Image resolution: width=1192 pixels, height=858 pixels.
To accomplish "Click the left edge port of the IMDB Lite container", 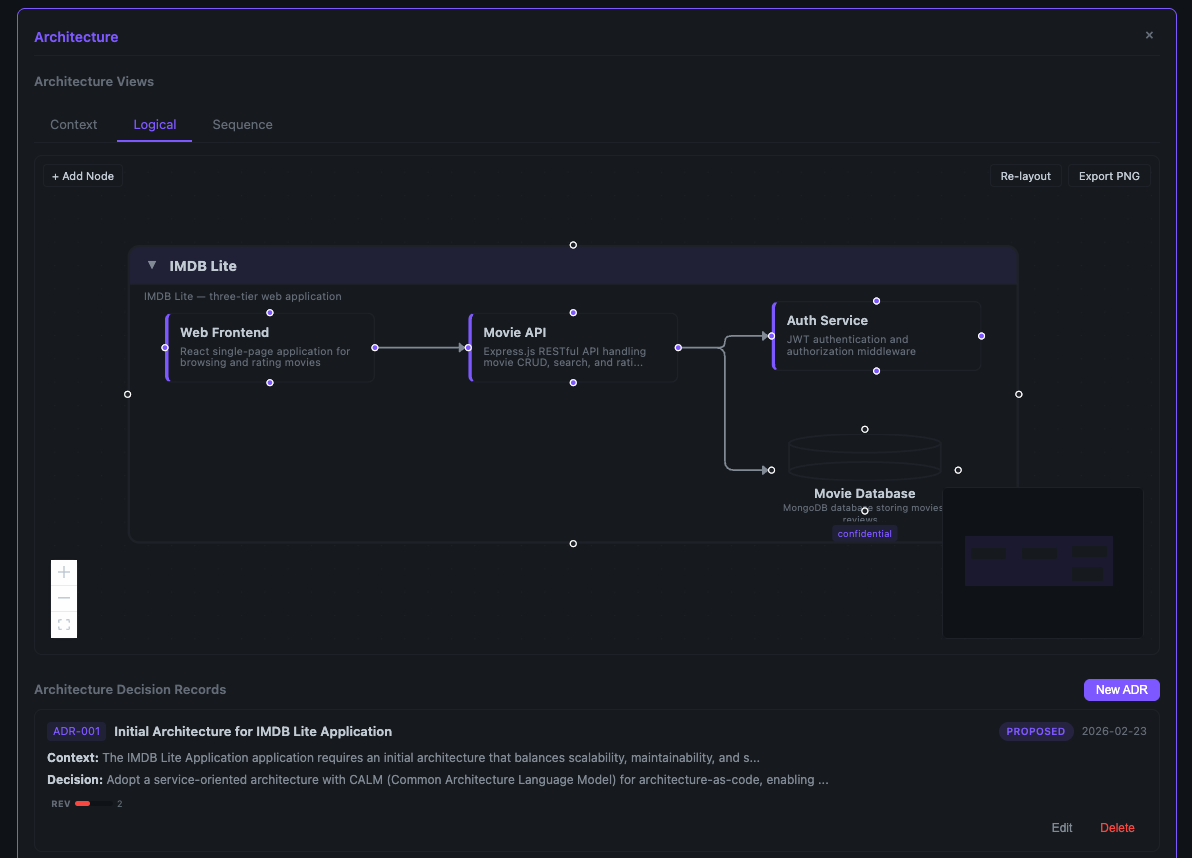I will pos(127,394).
